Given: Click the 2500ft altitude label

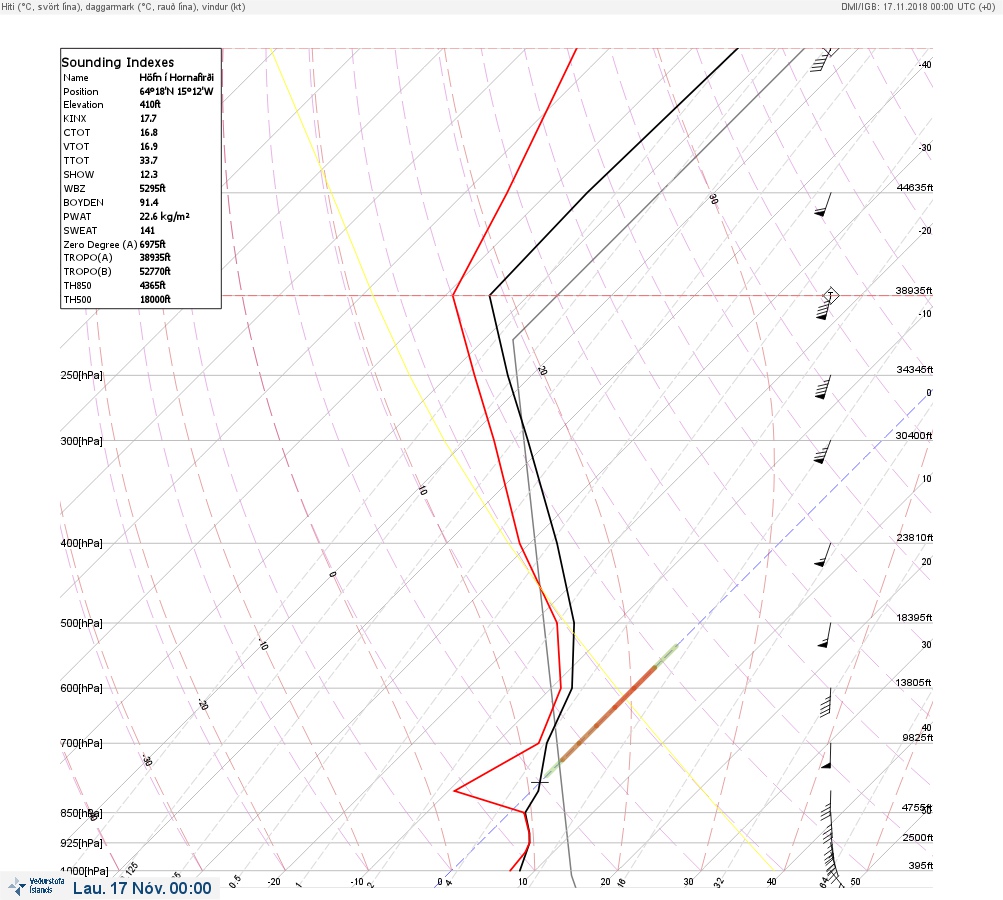Looking at the screenshot, I should point(918,837).
